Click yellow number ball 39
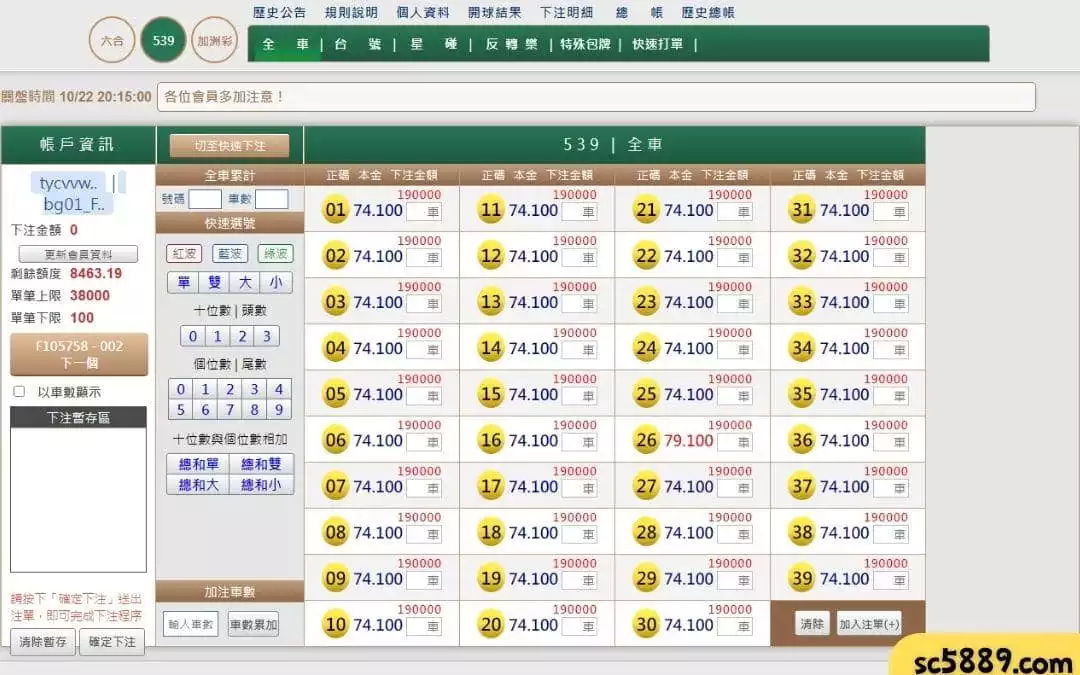Viewport: 1080px width, 675px height. coord(802,579)
